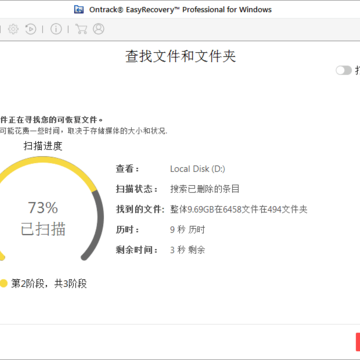The image size is (360, 360).
Task: Select the text 'Local Disk (D:)'
Action: click(x=198, y=169)
